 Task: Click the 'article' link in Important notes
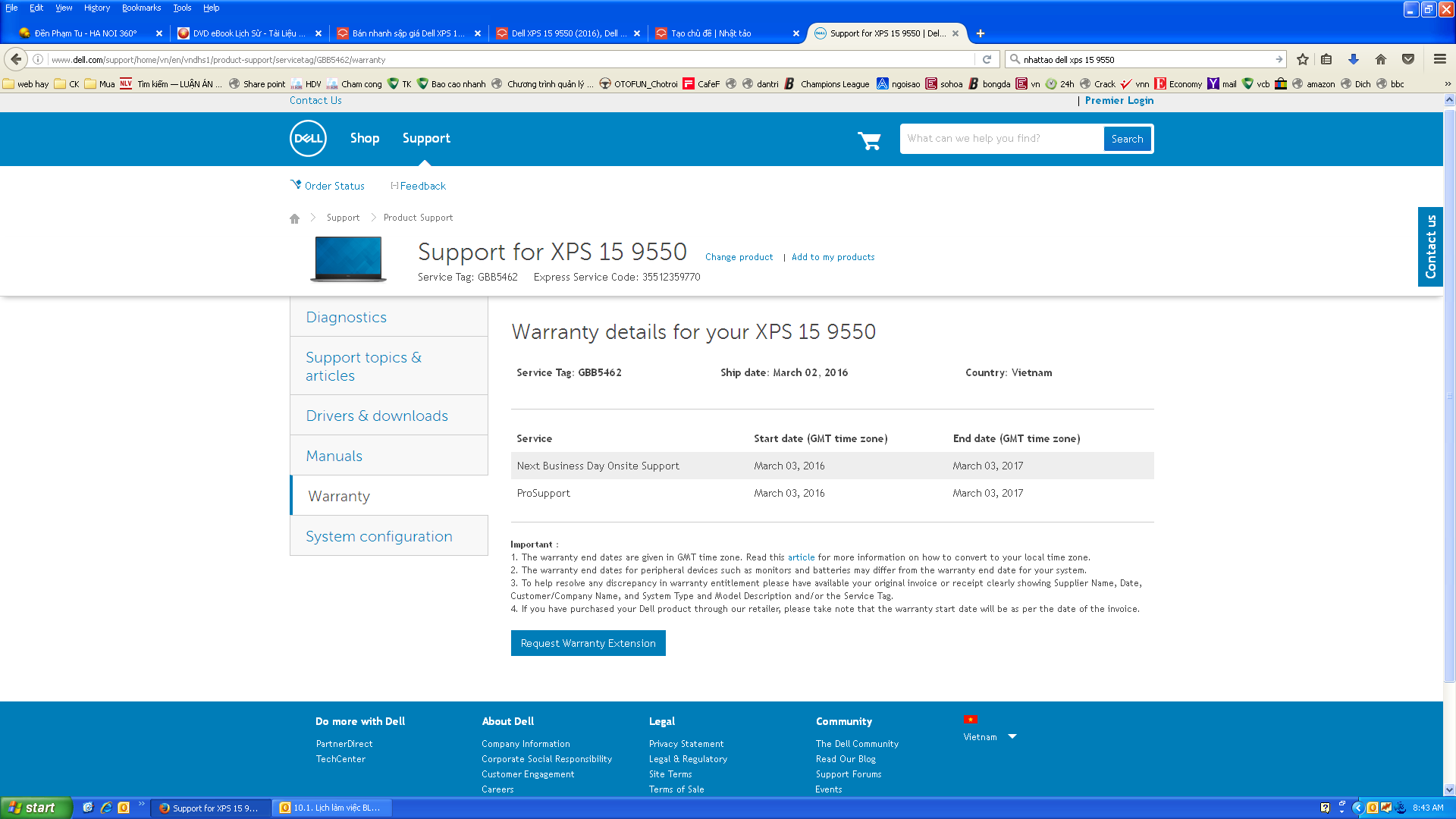click(801, 557)
